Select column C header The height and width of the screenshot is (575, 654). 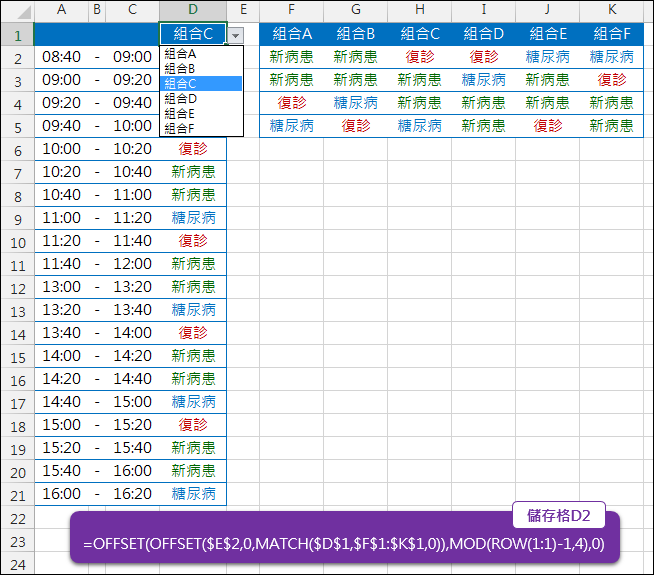pyautogui.click(x=132, y=10)
